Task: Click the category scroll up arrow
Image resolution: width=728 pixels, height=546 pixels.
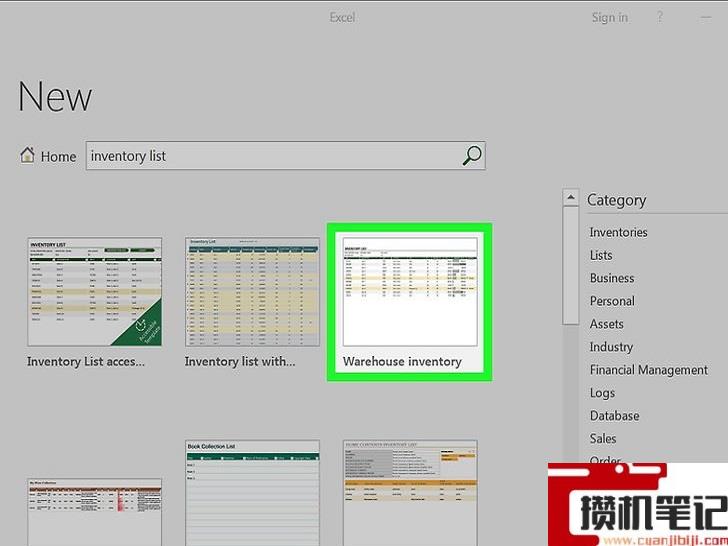Action: point(571,198)
